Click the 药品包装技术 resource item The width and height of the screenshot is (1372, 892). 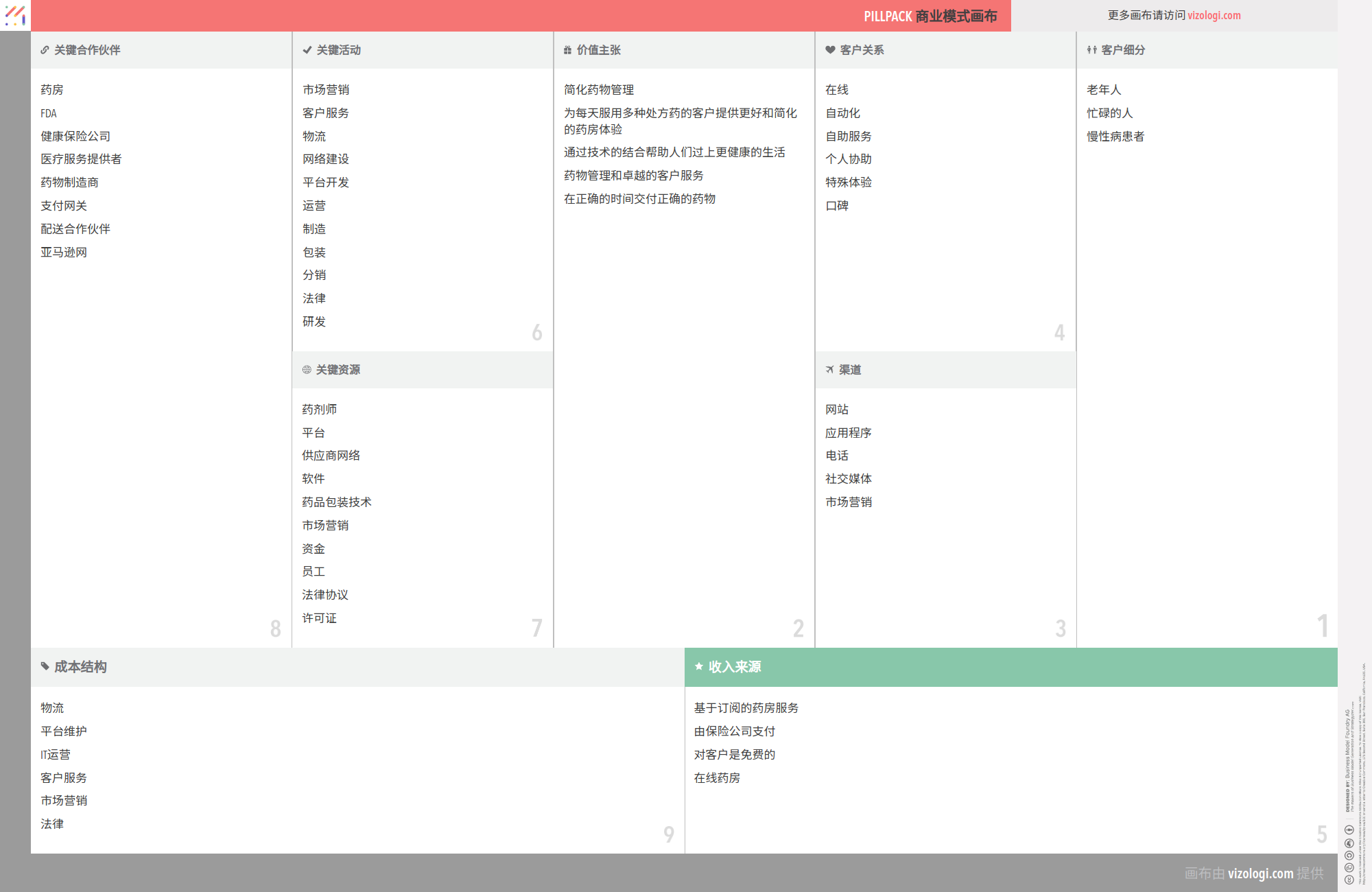(x=336, y=502)
